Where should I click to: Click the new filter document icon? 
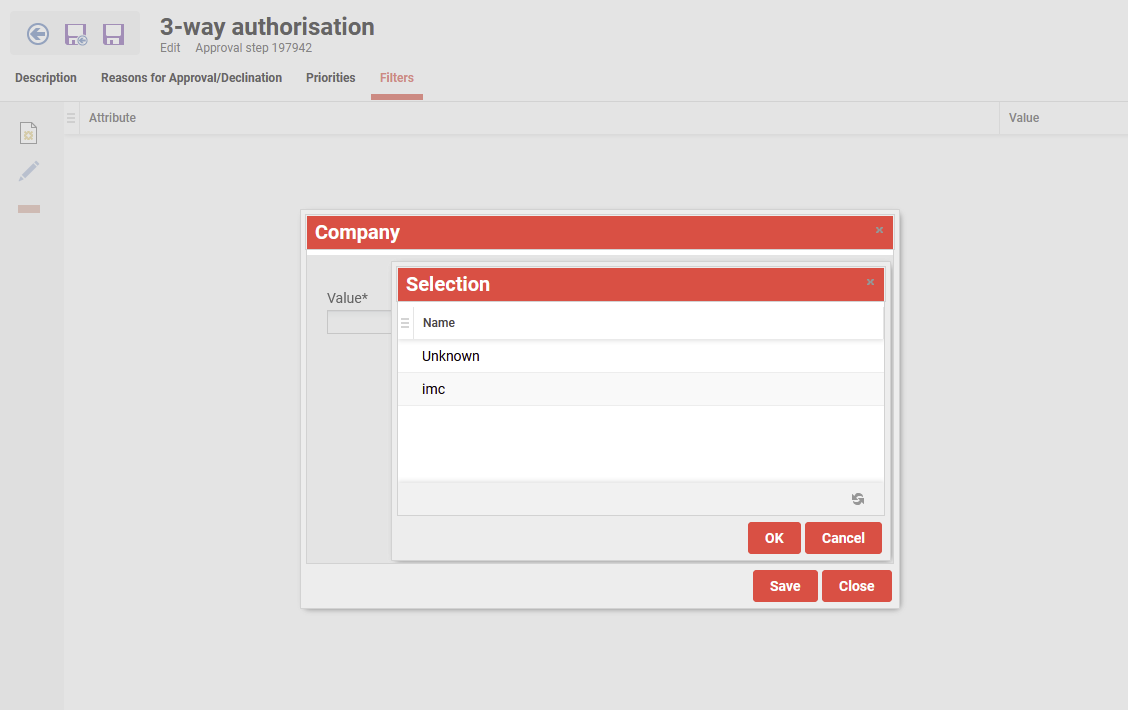pyautogui.click(x=29, y=133)
